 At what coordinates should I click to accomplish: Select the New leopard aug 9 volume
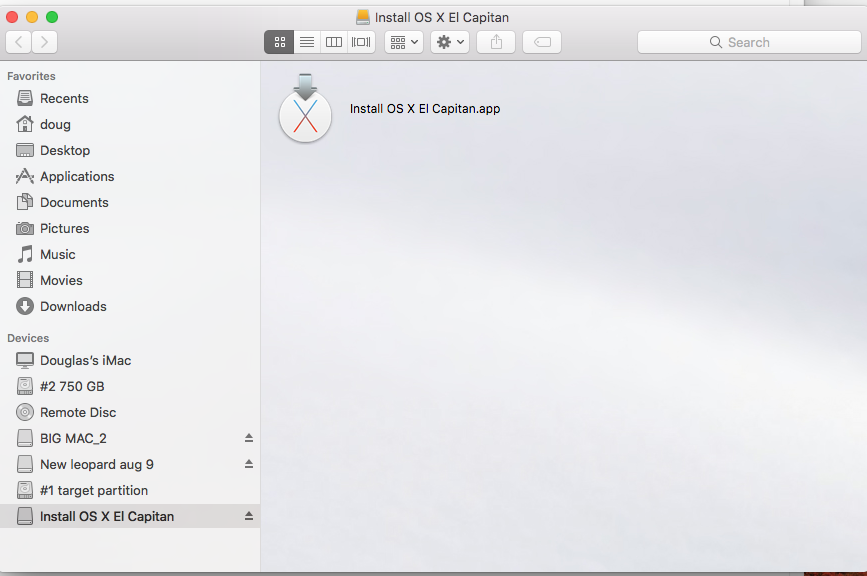(130, 464)
